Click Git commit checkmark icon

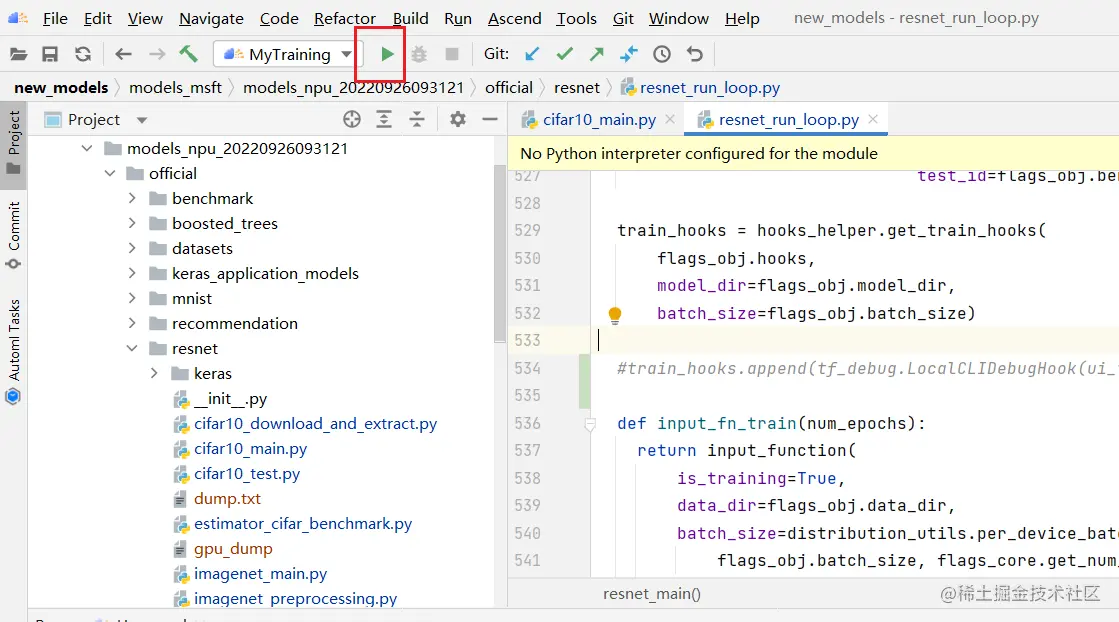tap(564, 54)
